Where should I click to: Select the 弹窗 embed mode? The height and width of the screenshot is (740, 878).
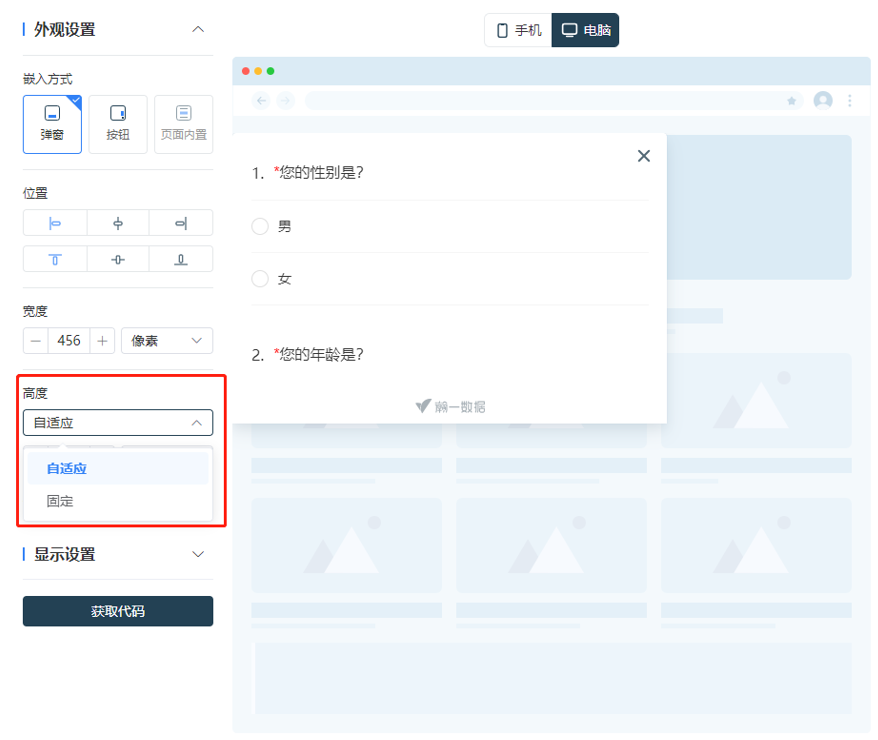(x=52, y=124)
